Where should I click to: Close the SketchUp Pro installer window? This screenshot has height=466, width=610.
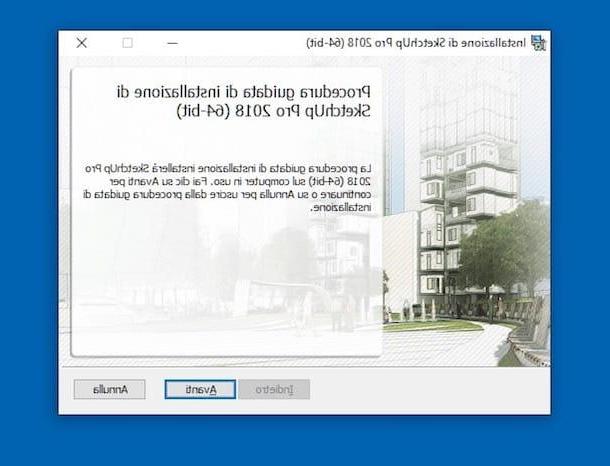(82, 43)
